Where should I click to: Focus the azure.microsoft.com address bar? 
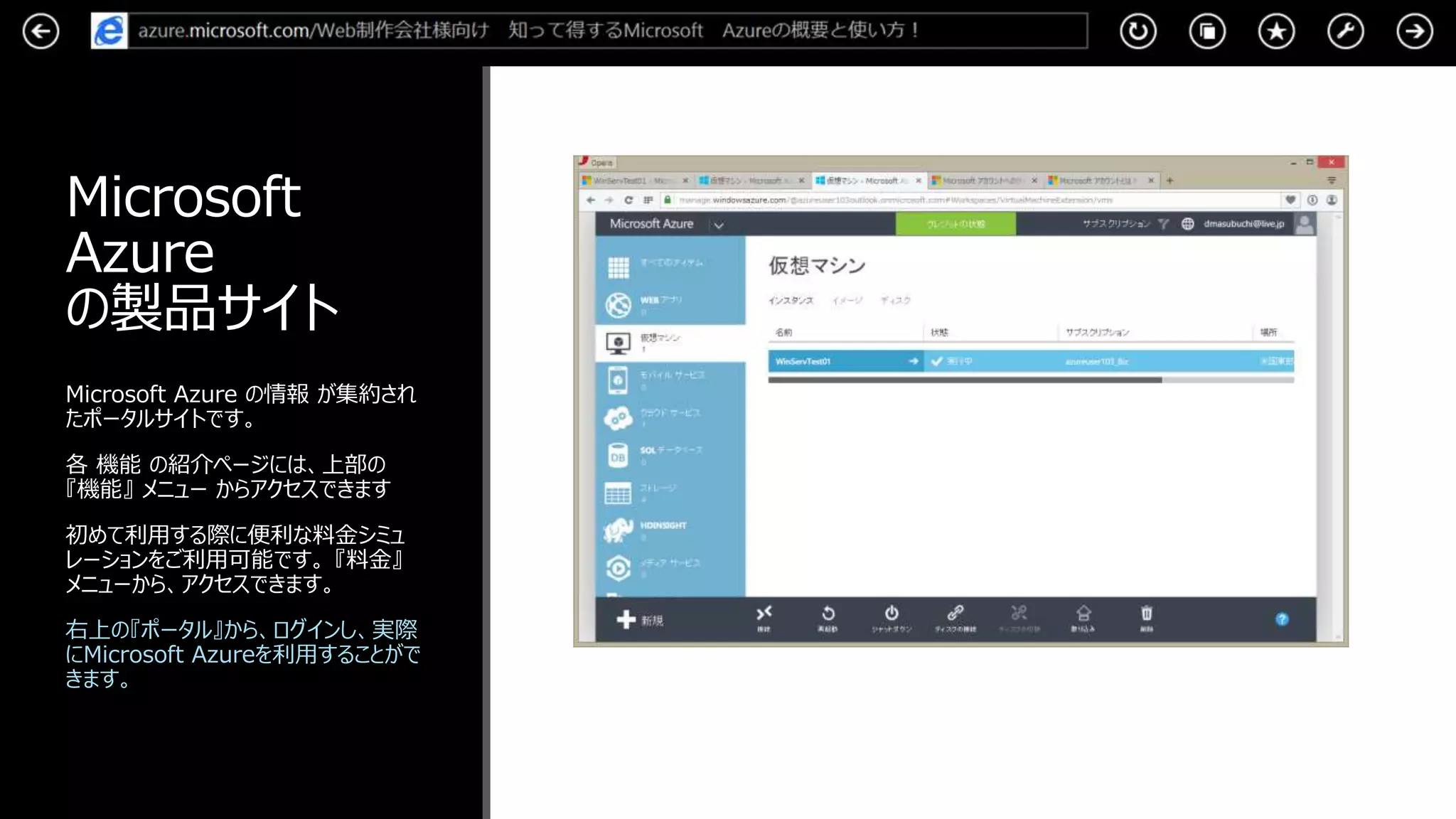[607, 31]
